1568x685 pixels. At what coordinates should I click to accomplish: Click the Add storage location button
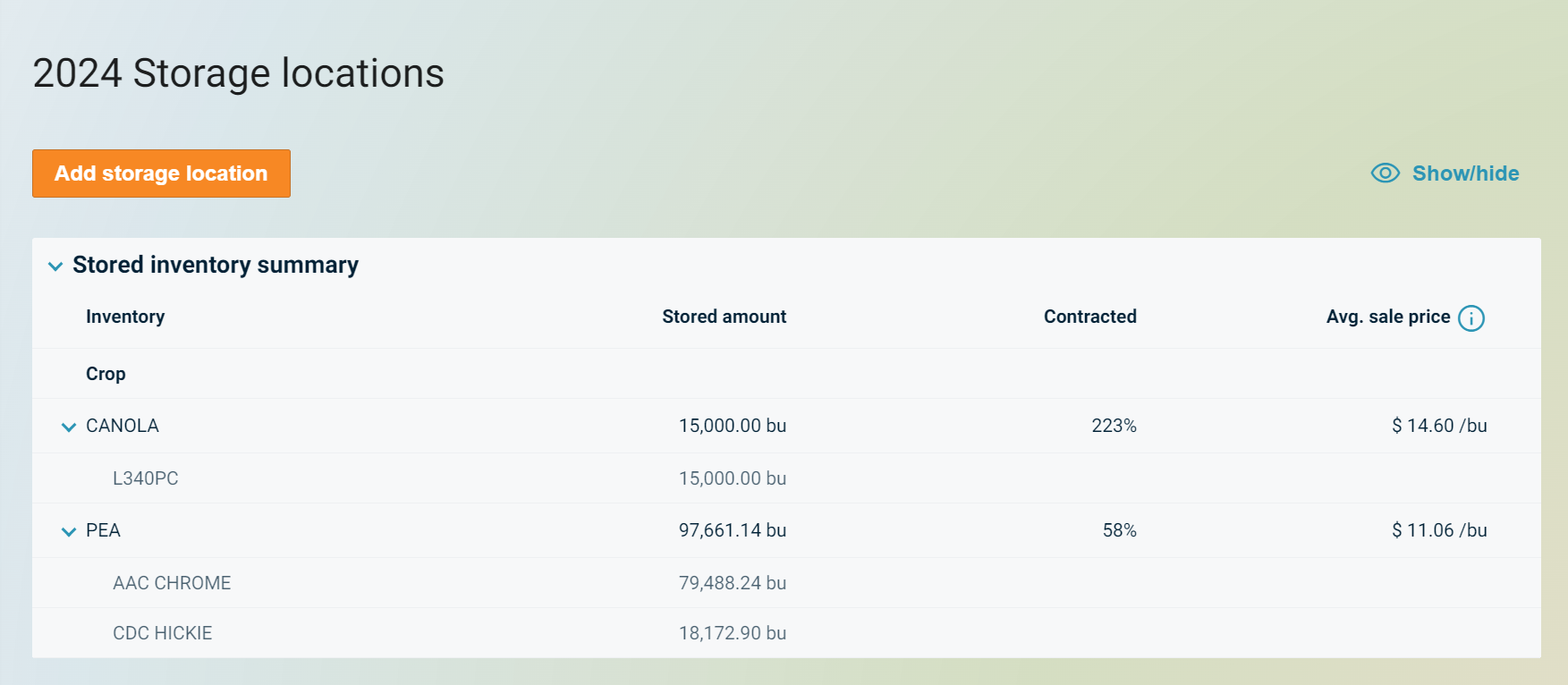[x=161, y=173]
